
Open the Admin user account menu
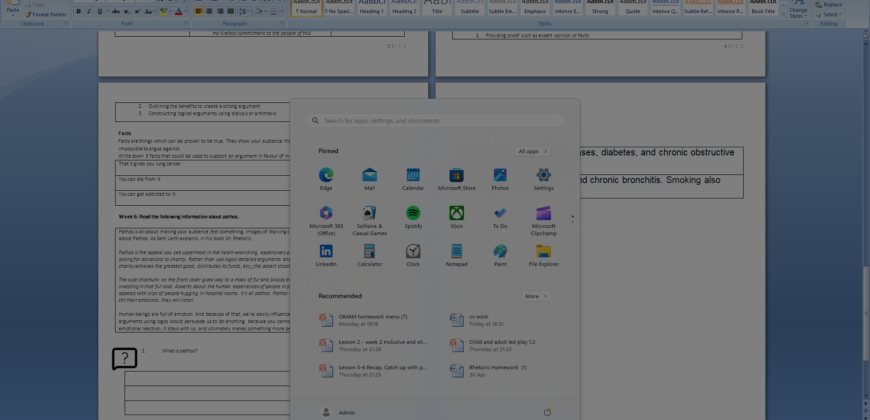tap(338, 412)
